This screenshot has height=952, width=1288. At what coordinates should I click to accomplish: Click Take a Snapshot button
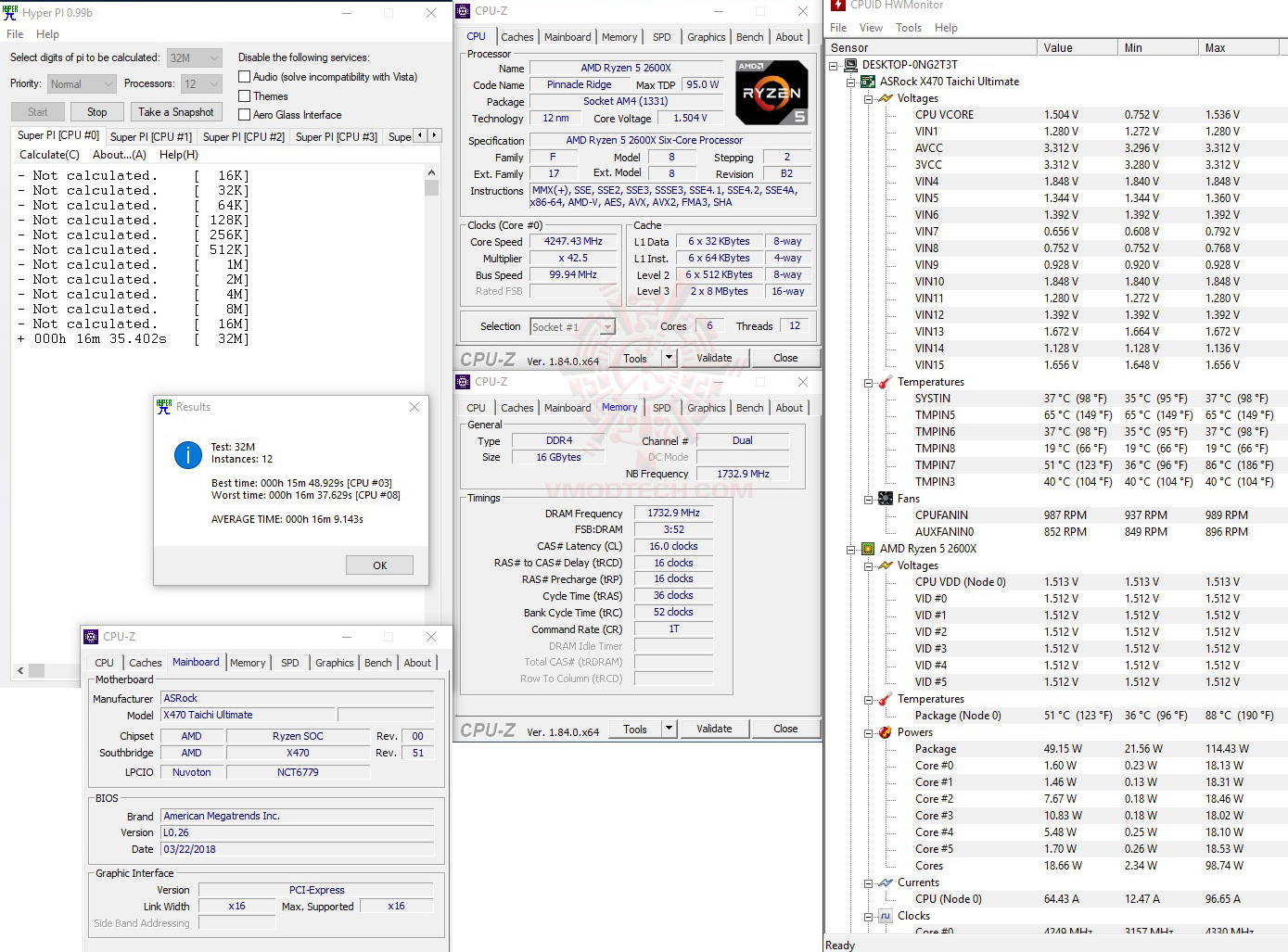tap(176, 112)
